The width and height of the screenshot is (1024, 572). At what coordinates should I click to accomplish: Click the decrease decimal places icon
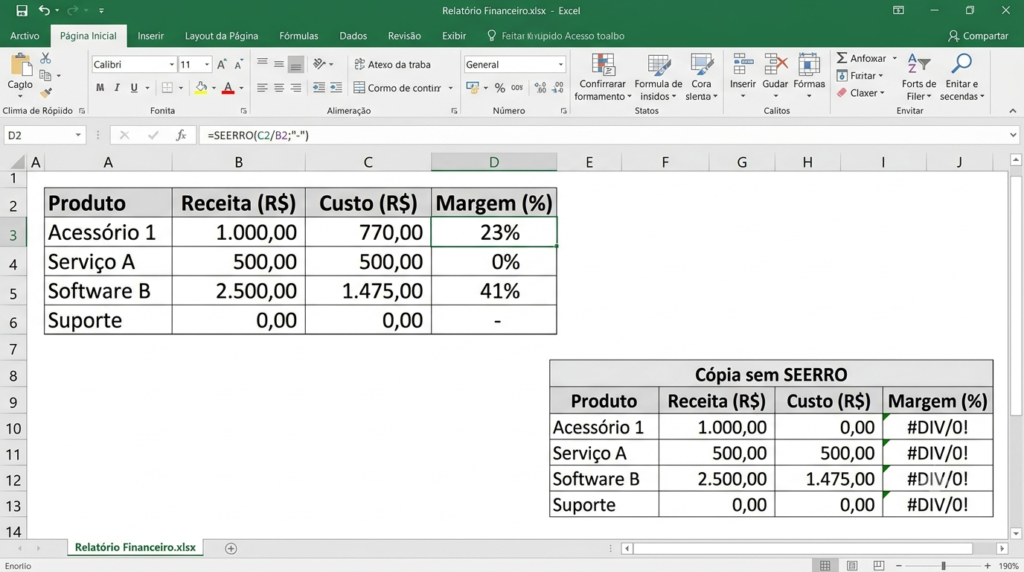pyautogui.click(x=558, y=87)
